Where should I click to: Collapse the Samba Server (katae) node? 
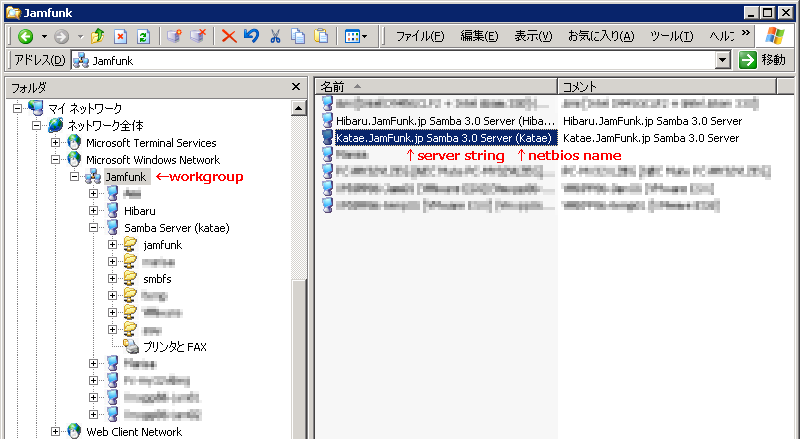(93, 228)
